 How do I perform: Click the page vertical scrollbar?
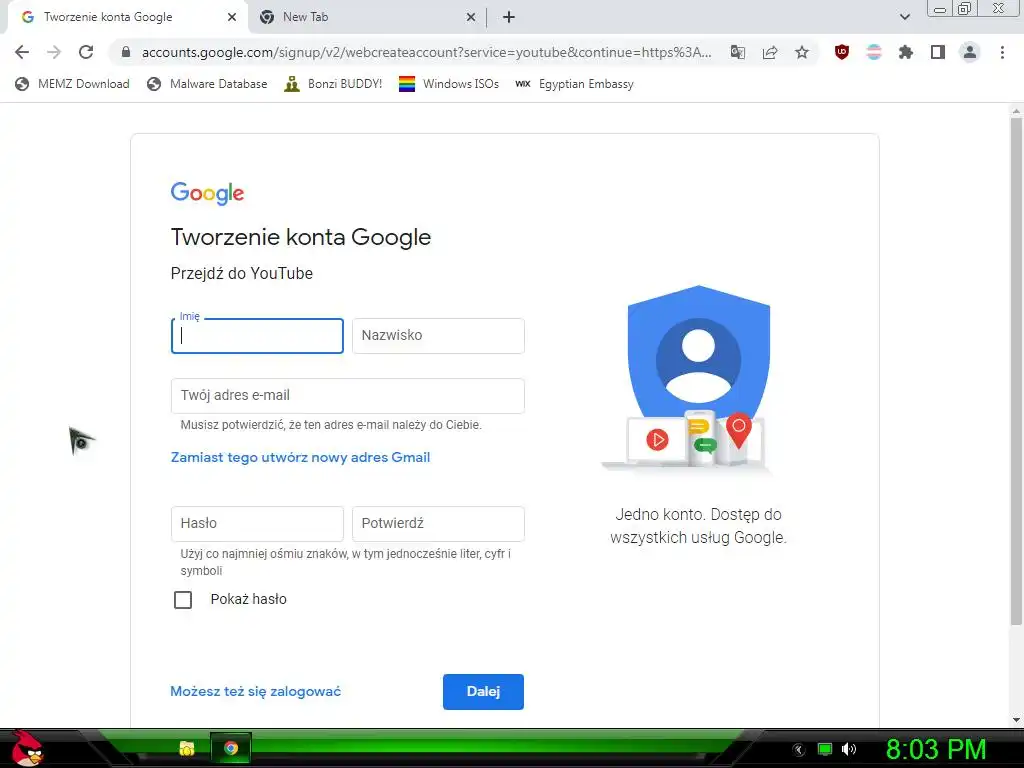(x=1016, y=372)
